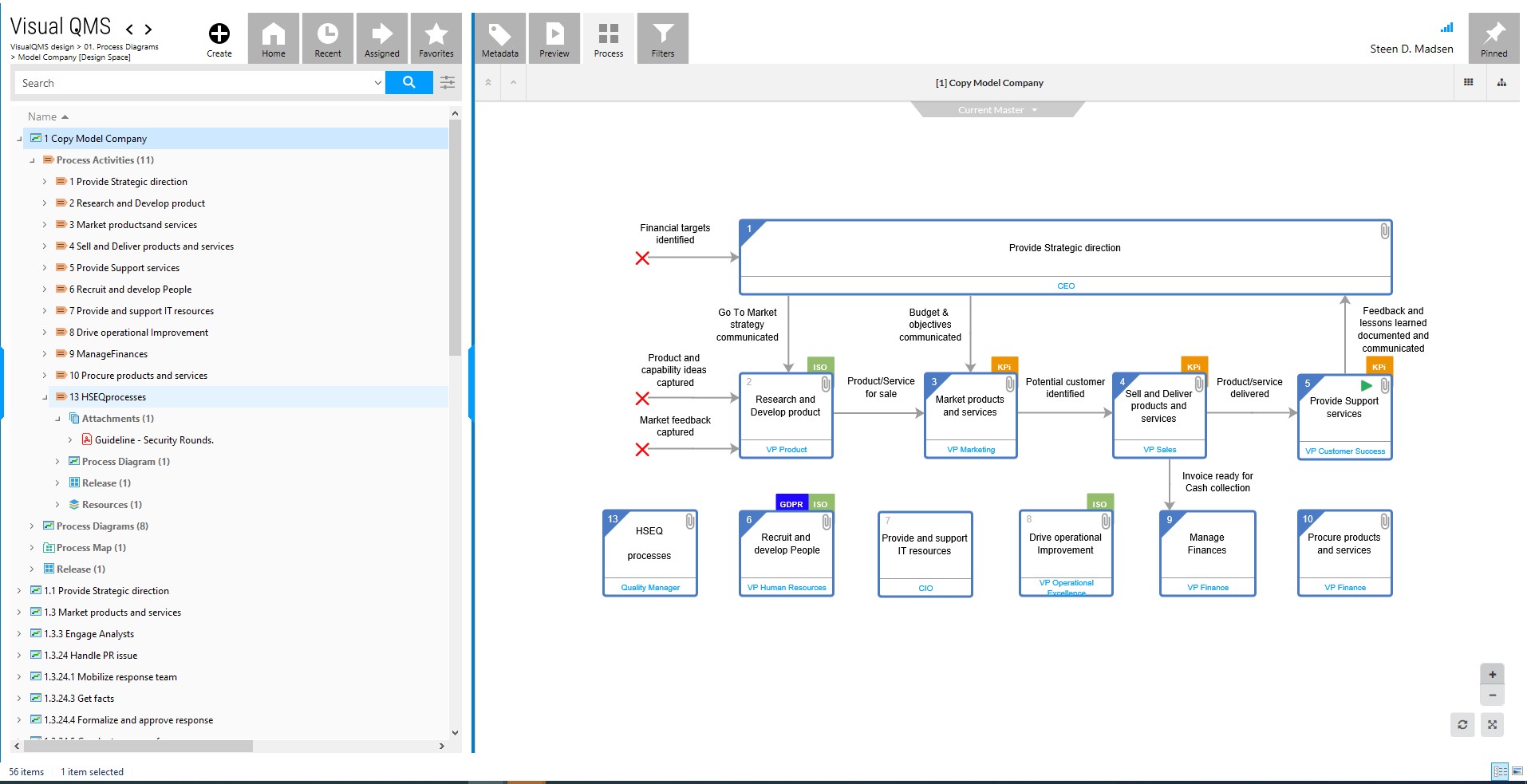The image size is (1527, 784).
Task: Expand diagram to fullscreen with the expand icon
Action: tap(1493, 725)
